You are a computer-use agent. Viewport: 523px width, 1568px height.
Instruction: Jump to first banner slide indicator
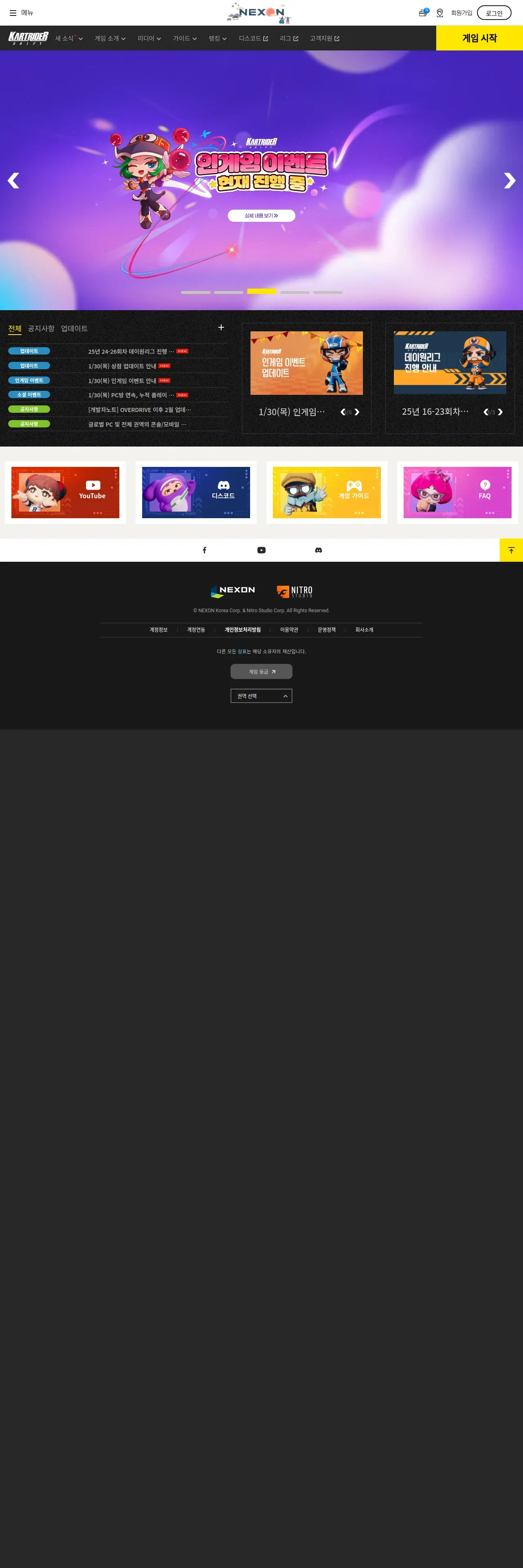(196, 292)
